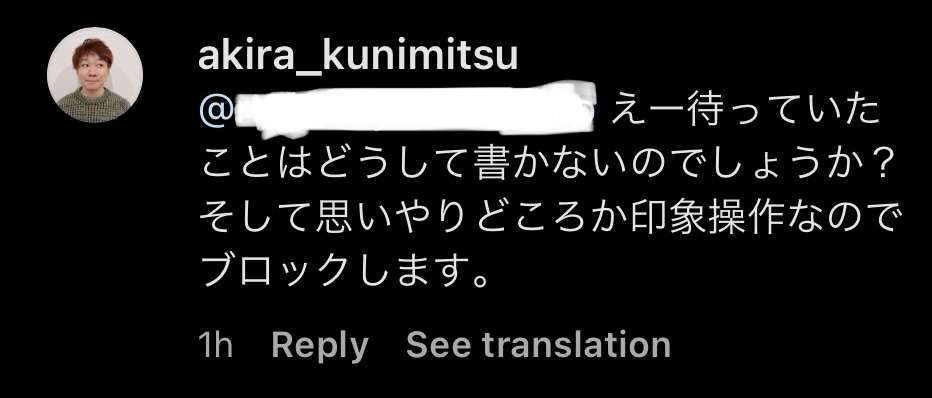Tap the Reply button
932x398 pixels.
320,346
